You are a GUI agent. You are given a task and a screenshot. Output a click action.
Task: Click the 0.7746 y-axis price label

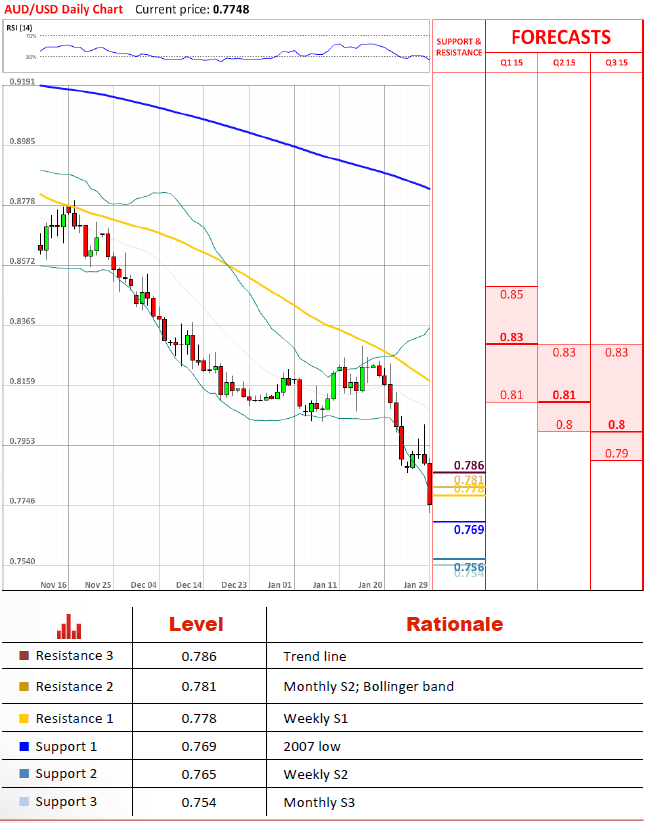click(x=22, y=501)
